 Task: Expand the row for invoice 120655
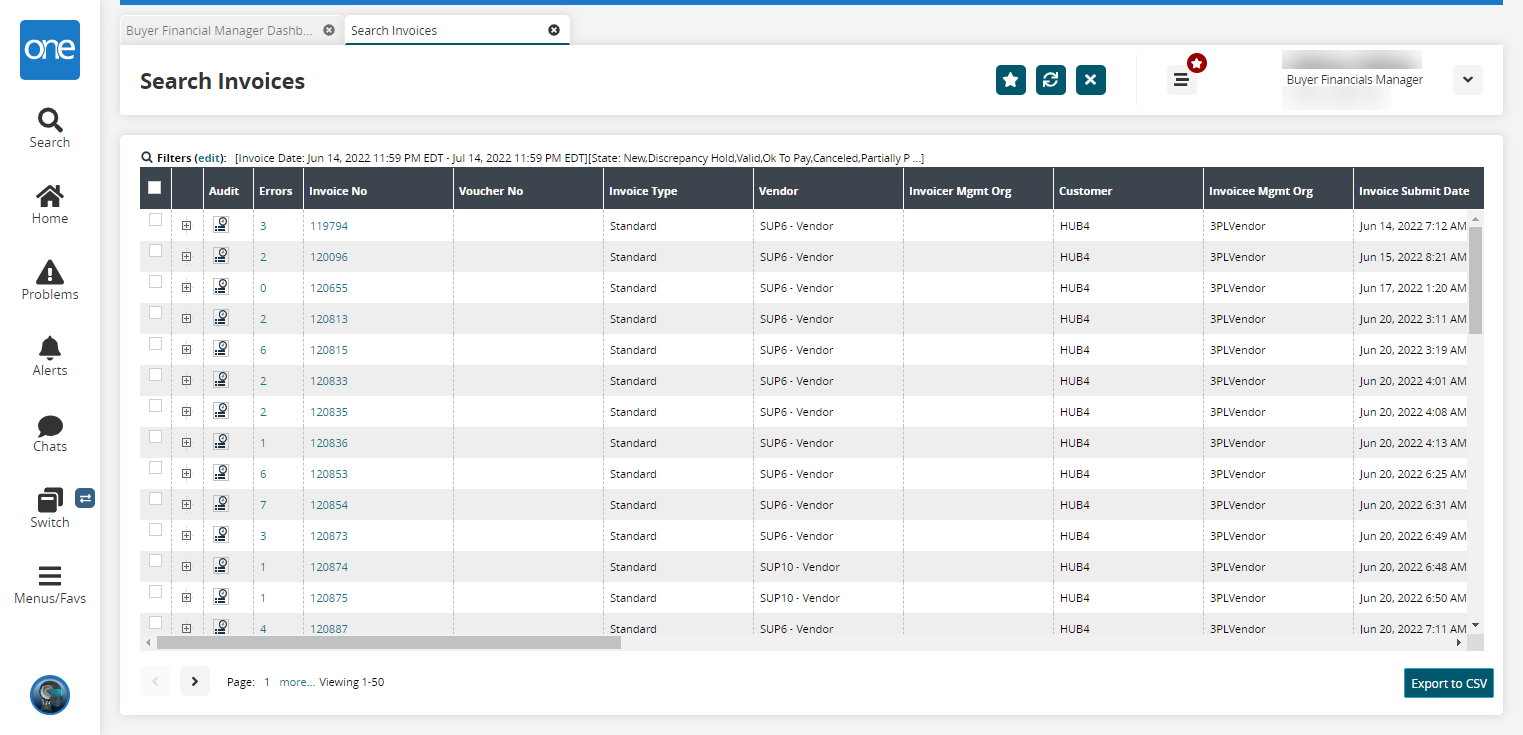point(186,288)
